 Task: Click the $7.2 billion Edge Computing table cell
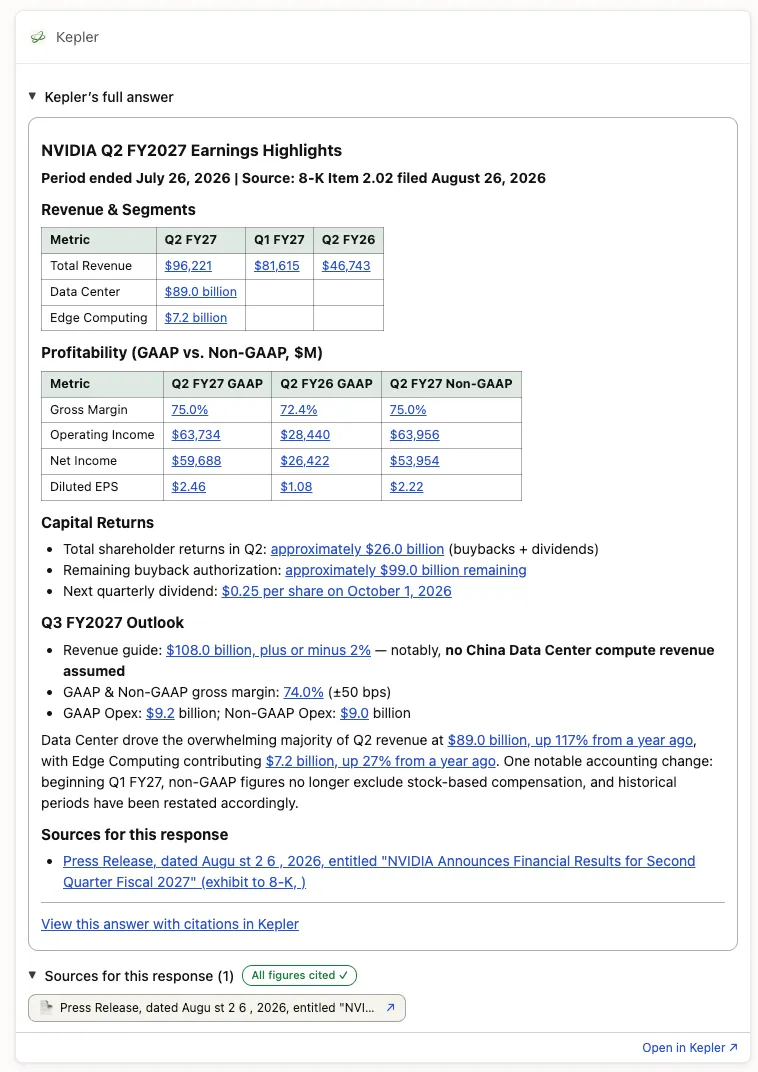pos(195,318)
